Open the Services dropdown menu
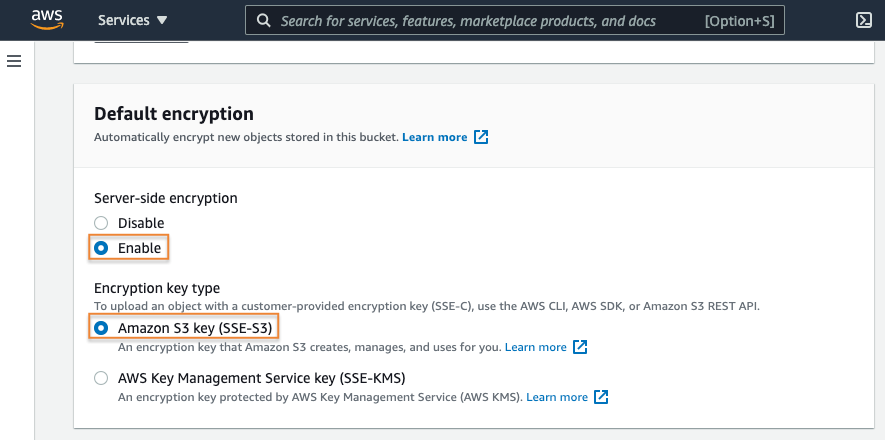Image resolution: width=885 pixels, height=440 pixels. [x=133, y=20]
